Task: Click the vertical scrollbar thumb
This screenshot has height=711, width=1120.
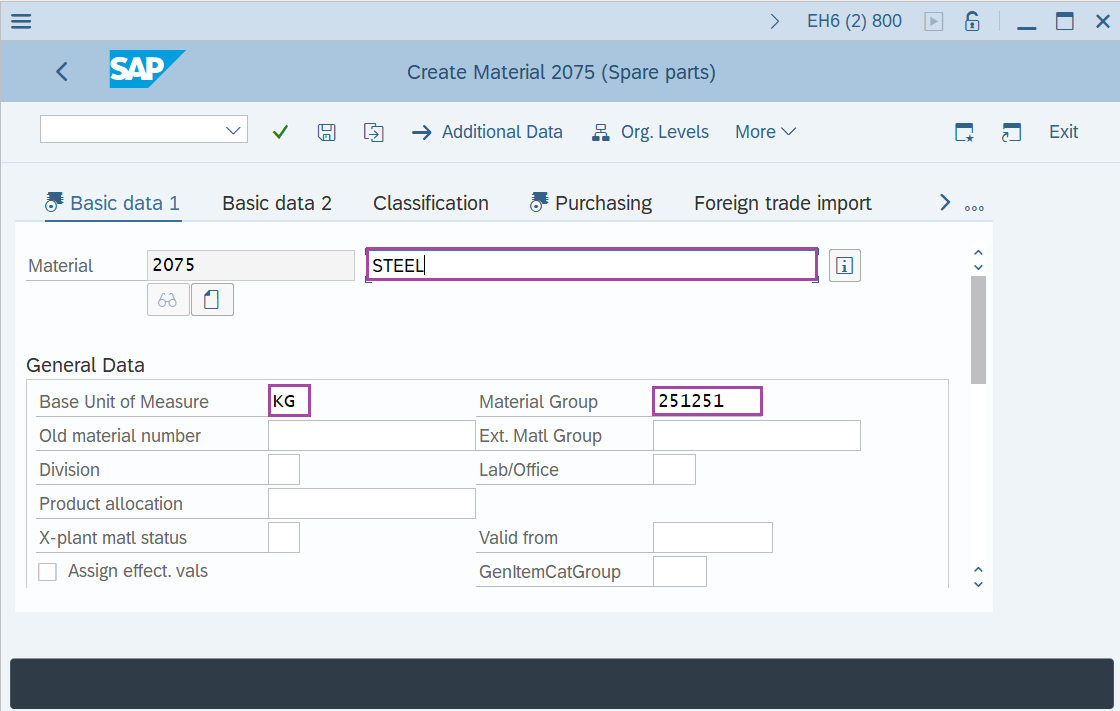Action: tap(978, 330)
